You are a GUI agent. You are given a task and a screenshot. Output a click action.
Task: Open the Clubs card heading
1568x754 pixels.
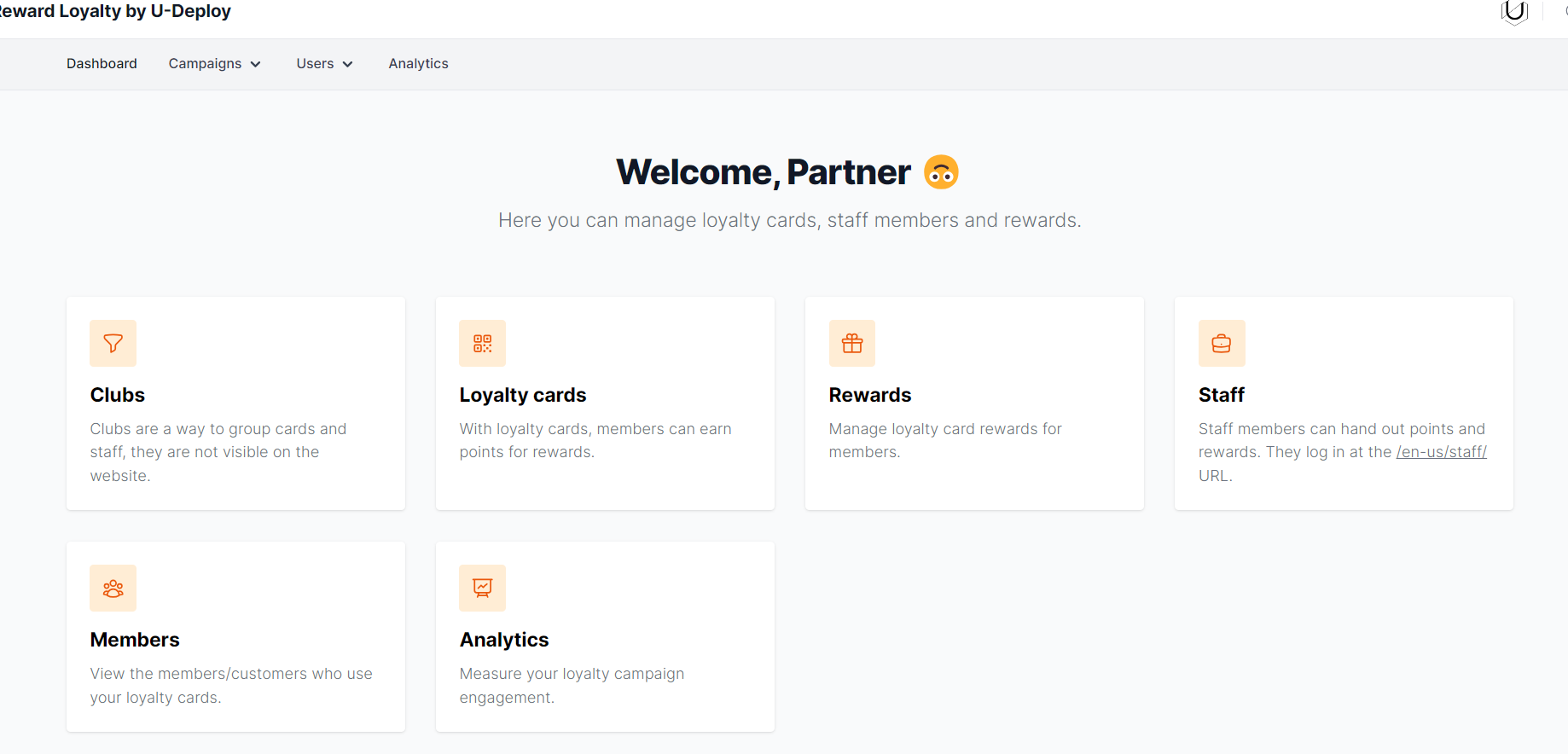[118, 395]
